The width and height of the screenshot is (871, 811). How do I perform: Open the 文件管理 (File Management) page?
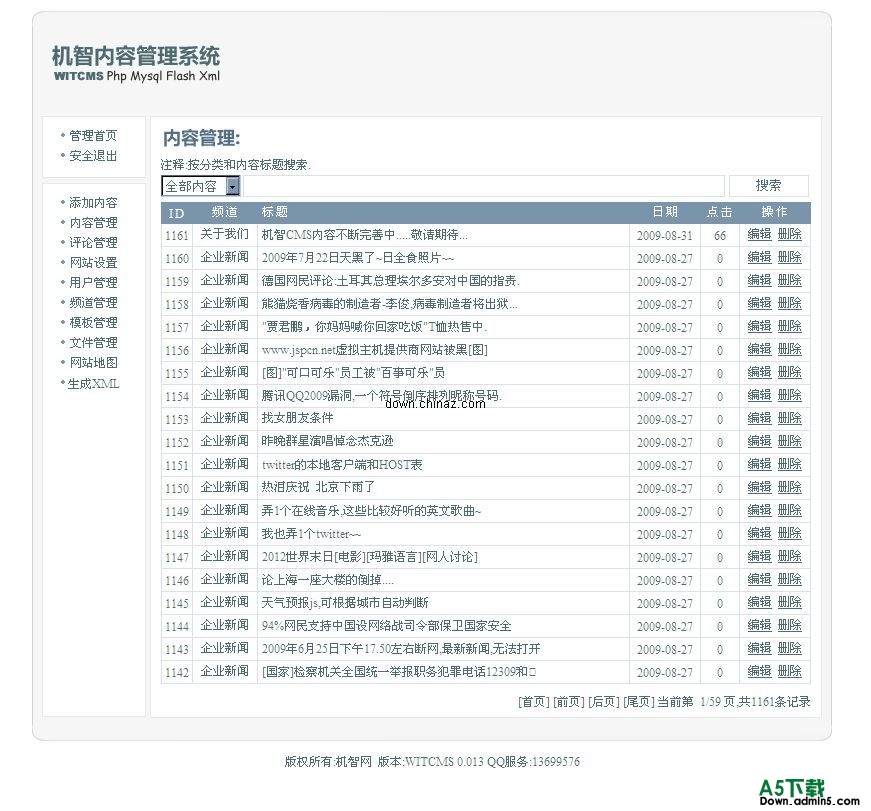pyautogui.click(x=94, y=342)
